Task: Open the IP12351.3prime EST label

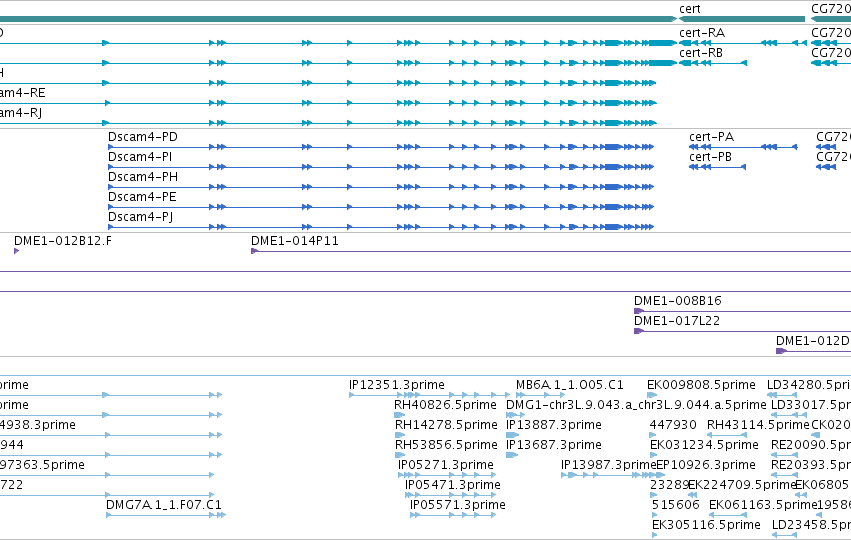Action: (x=397, y=385)
